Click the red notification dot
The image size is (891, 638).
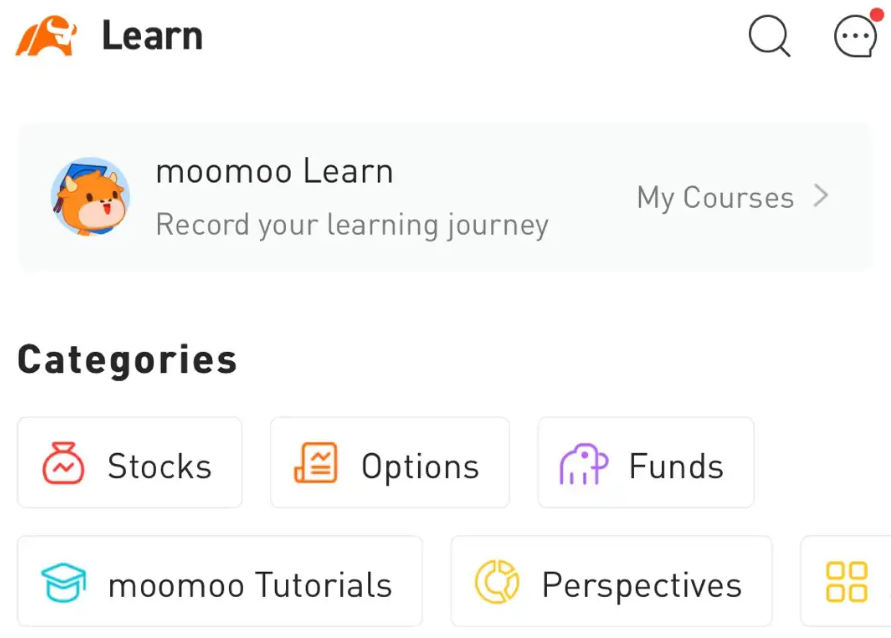(x=876, y=14)
